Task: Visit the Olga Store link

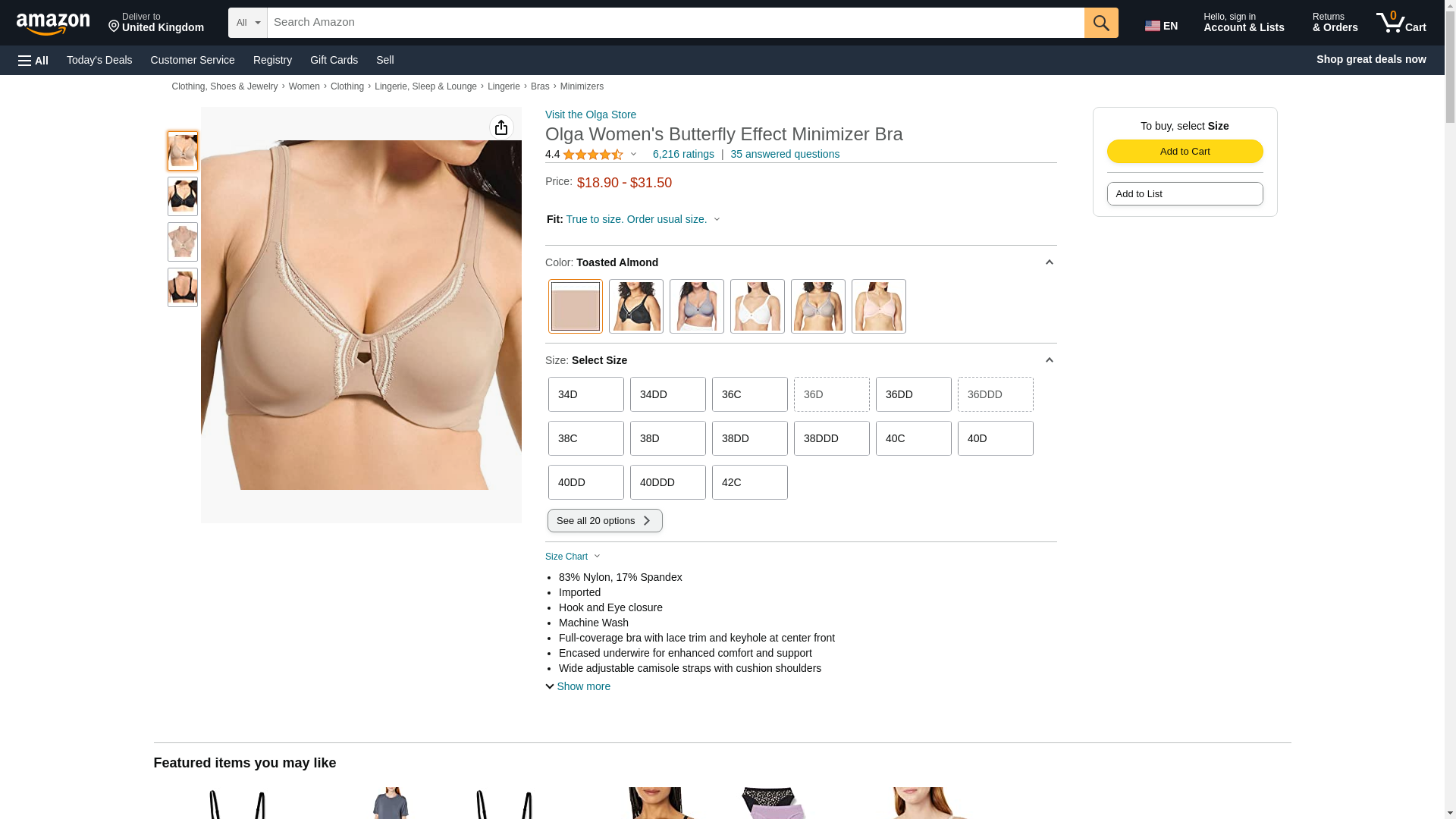Action: [591, 115]
